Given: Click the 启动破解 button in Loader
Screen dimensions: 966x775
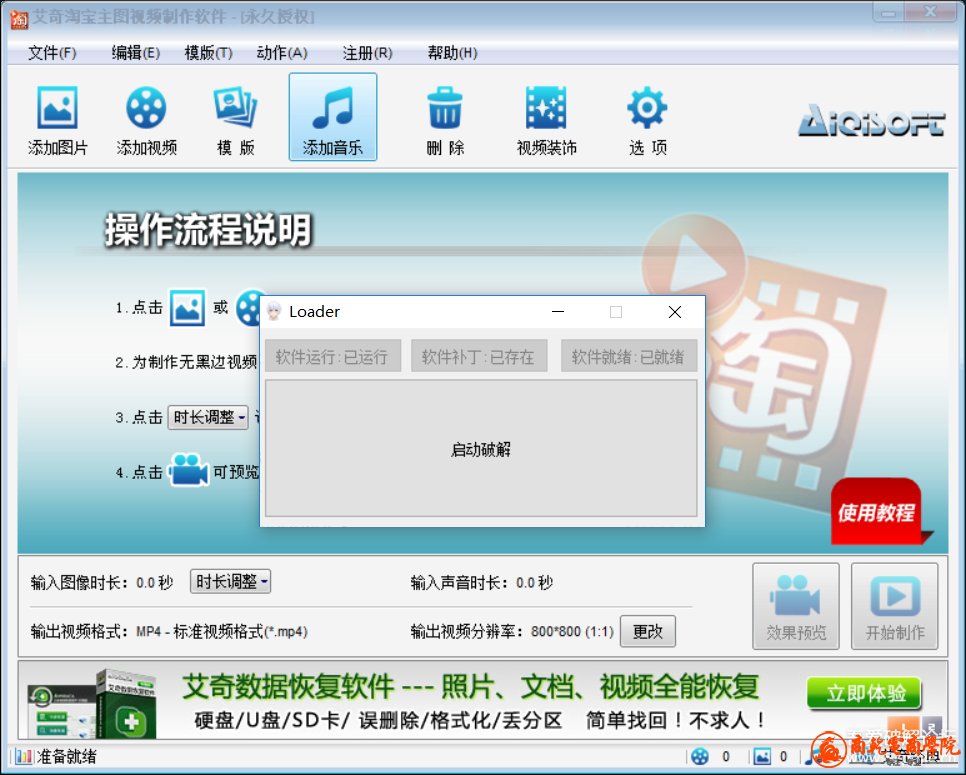Looking at the screenshot, I should pos(481,449).
